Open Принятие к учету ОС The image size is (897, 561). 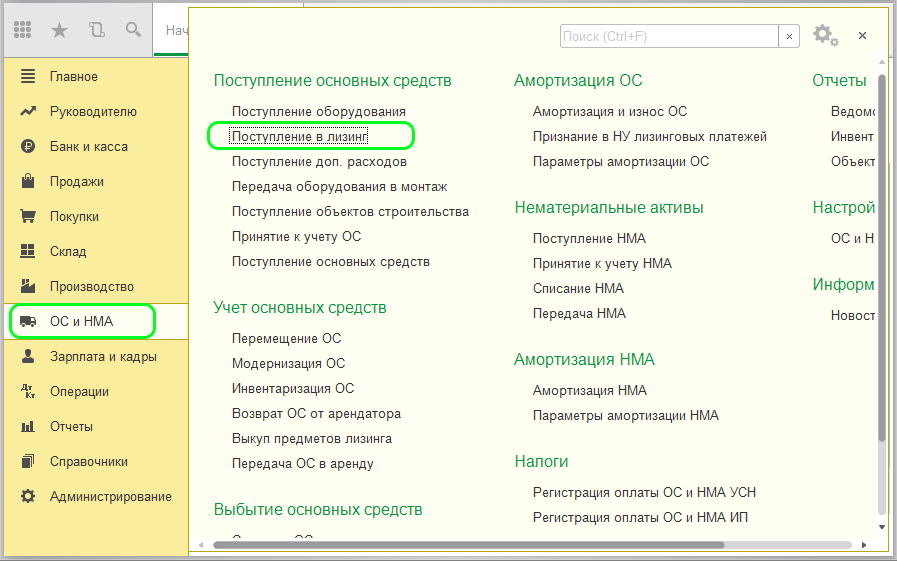click(296, 237)
